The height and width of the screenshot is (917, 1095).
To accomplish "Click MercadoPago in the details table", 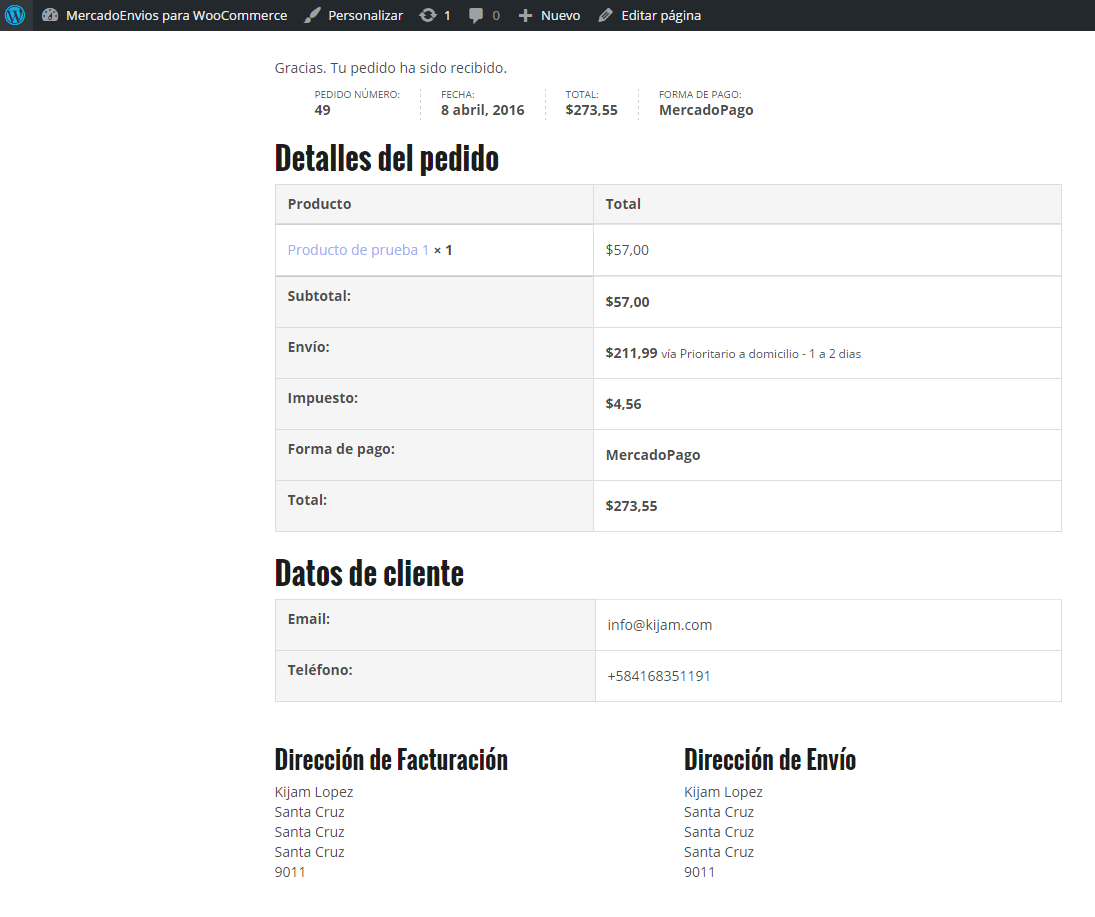I will coord(653,455).
